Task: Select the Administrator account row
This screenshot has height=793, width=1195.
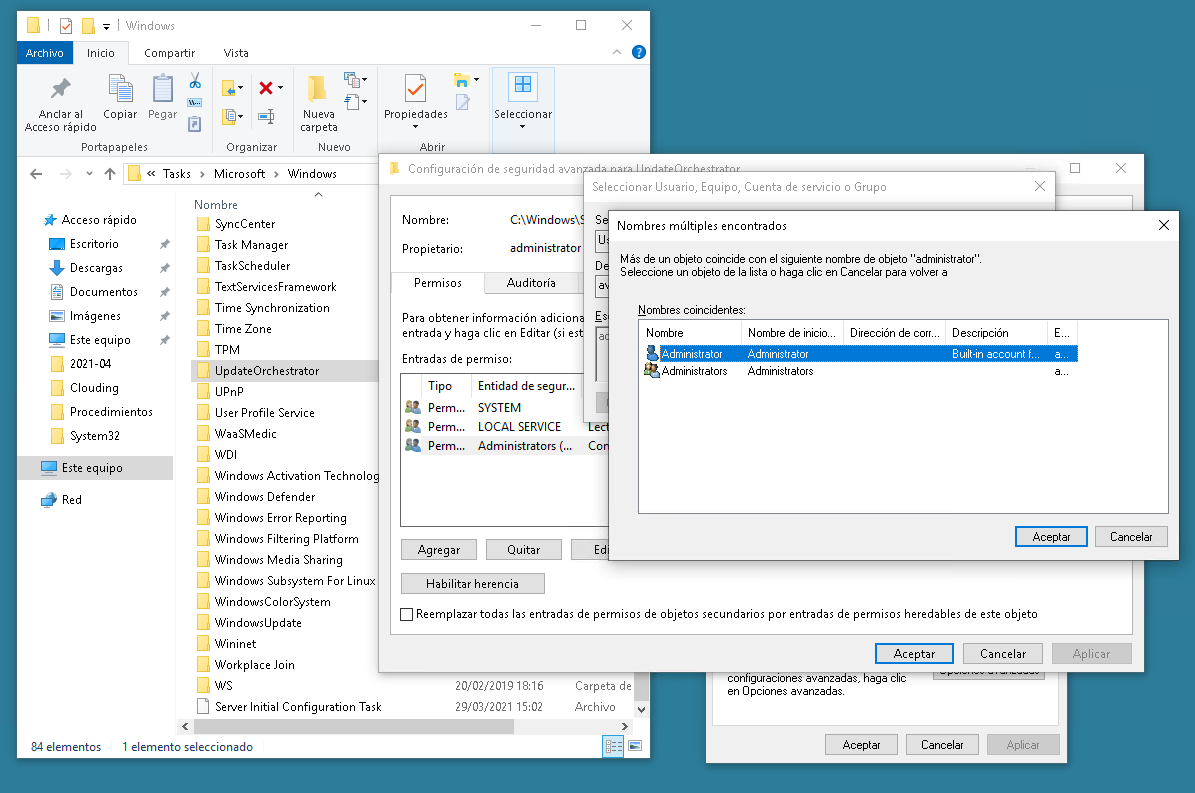Action: (x=860, y=353)
